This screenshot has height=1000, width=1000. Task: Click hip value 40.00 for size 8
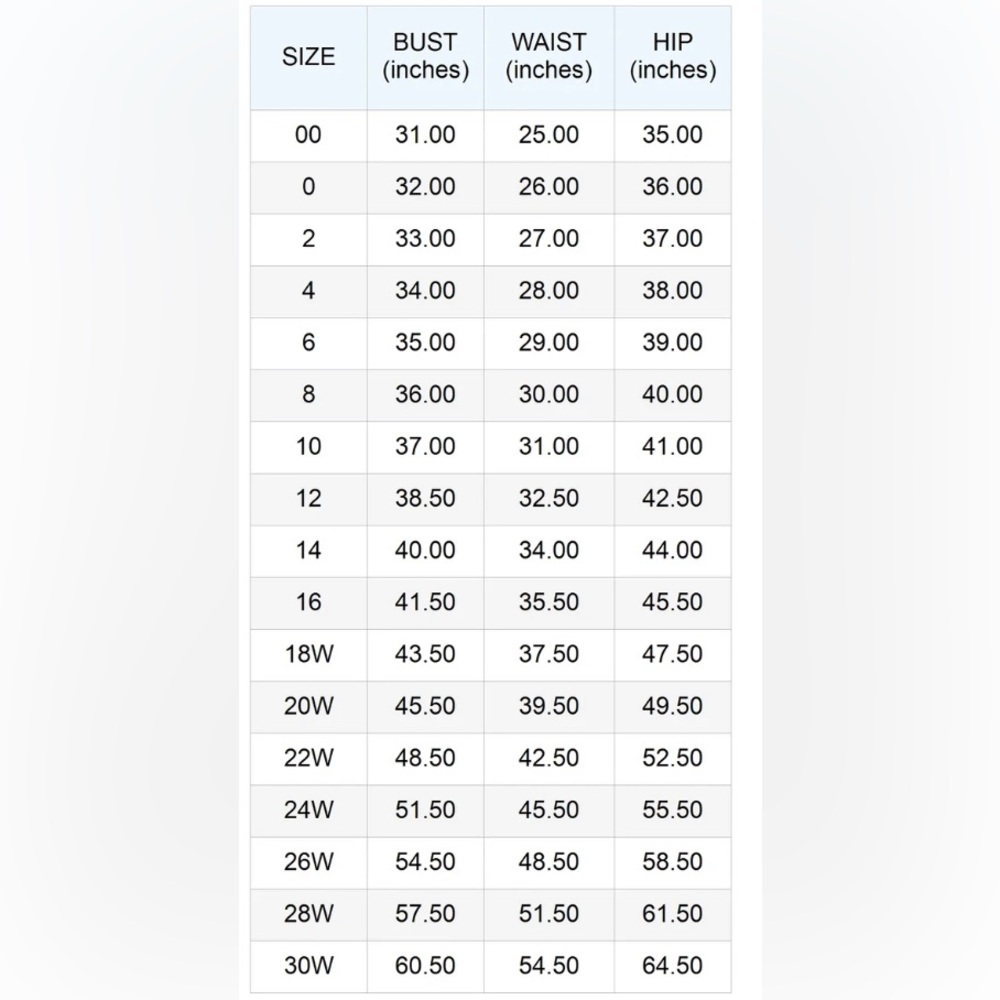(x=672, y=395)
